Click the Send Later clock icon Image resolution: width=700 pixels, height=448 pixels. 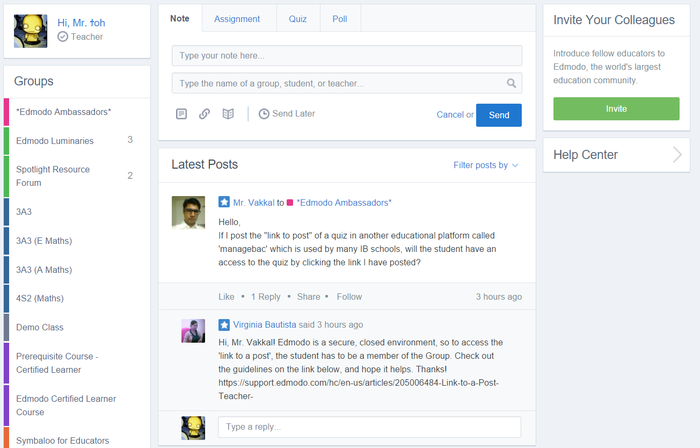(x=264, y=114)
